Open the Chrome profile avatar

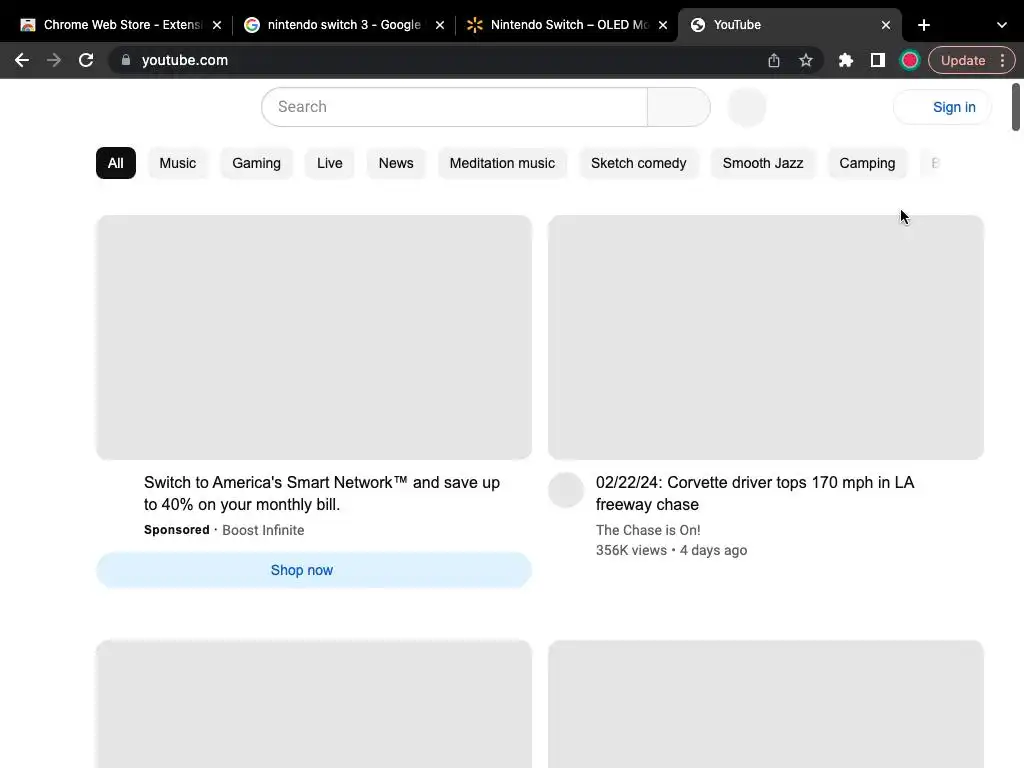[x=910, y=60]
